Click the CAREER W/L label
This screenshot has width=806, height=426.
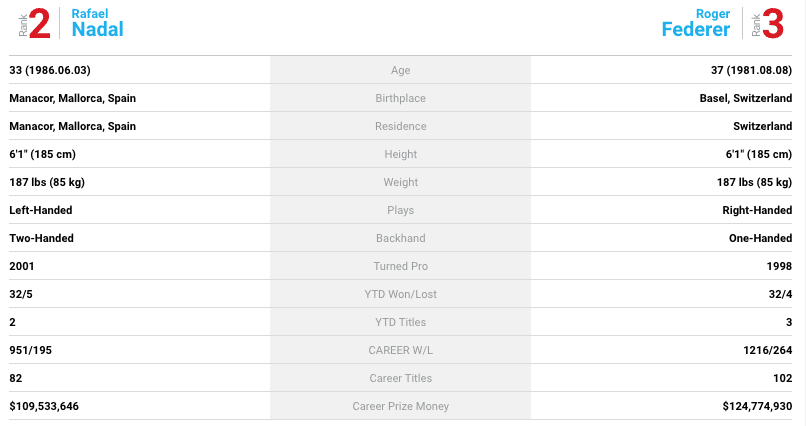[x=400, y=350]
